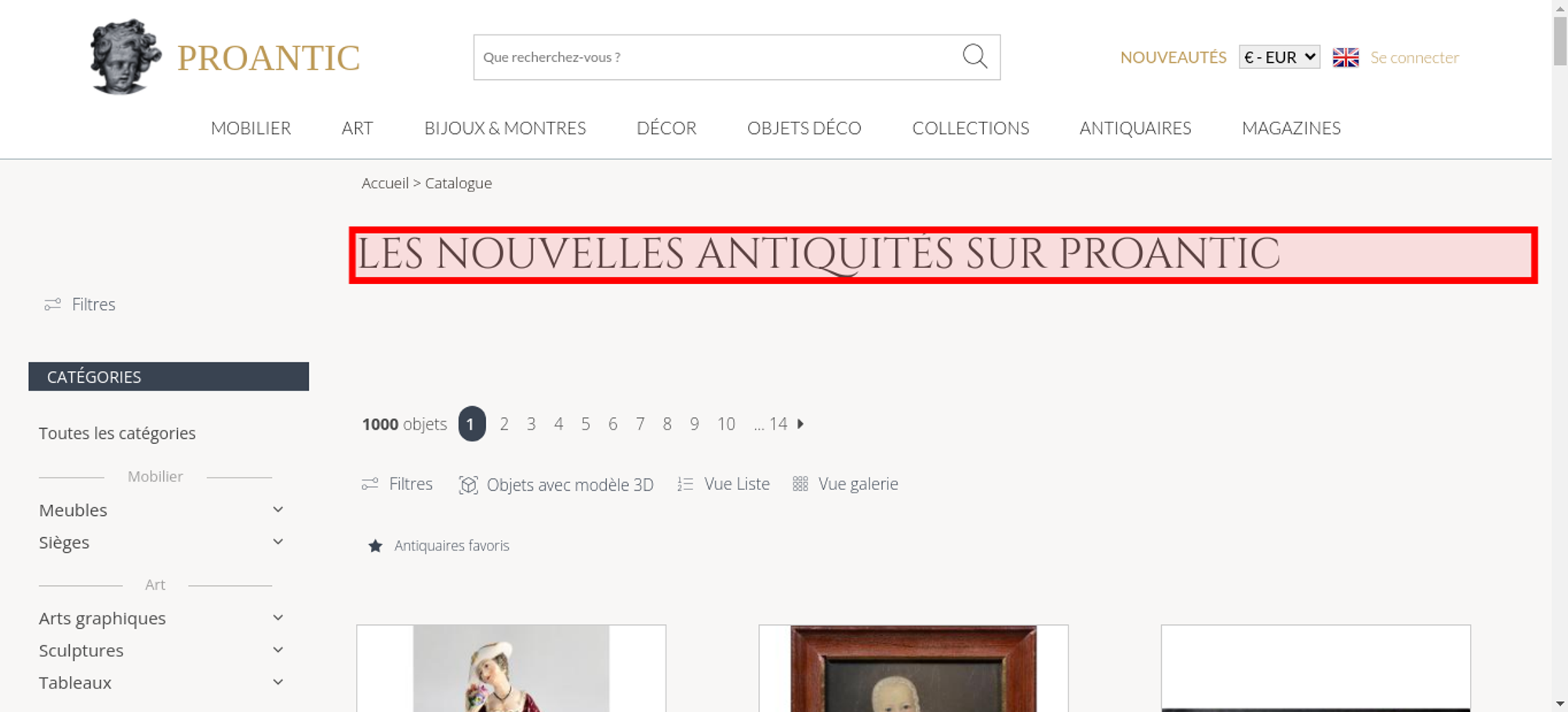
Task: Open the ANTIQUAIRES menu
Action: (1135, 128)
